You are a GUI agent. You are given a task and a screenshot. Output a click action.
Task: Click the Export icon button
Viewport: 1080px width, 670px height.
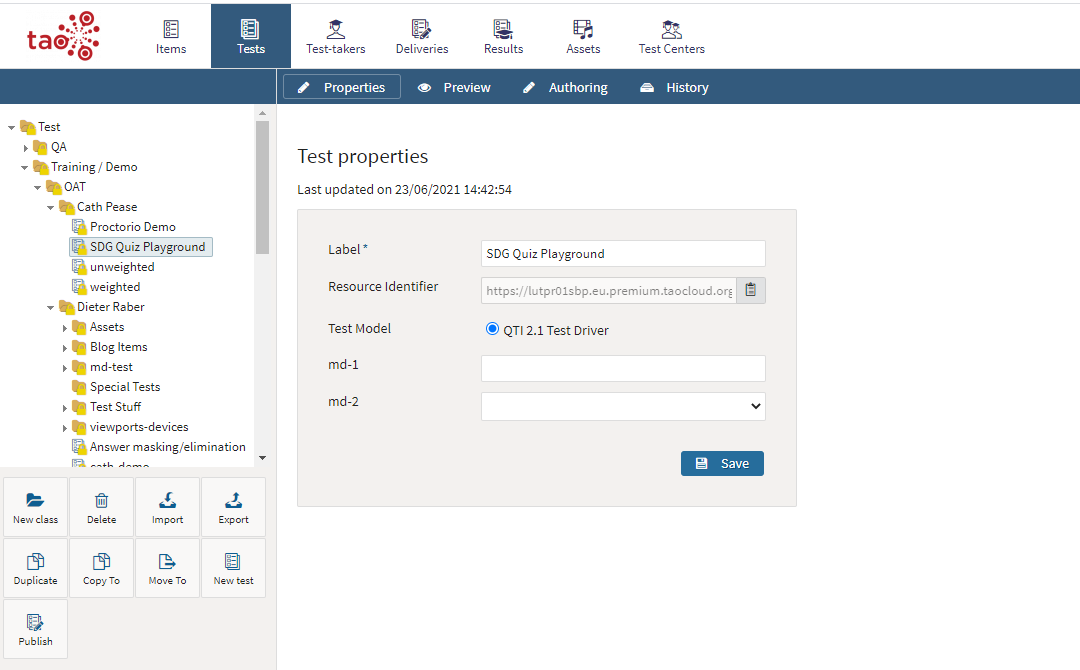(233, 500)
